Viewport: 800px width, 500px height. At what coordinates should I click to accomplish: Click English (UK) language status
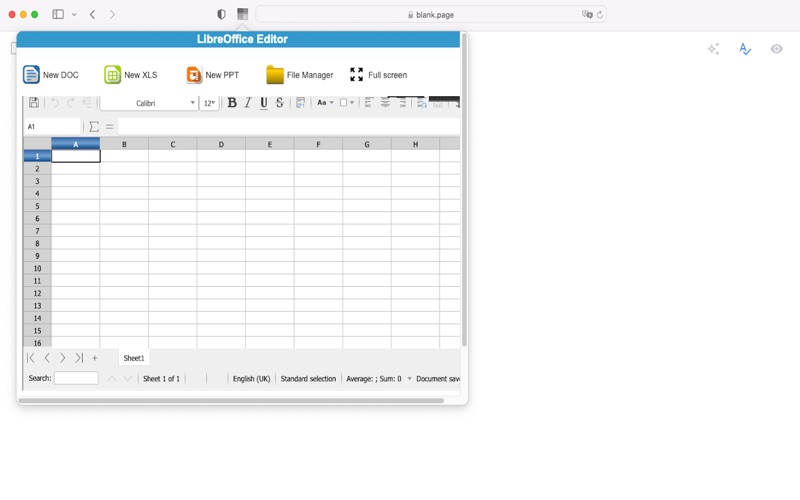[252, 379]
